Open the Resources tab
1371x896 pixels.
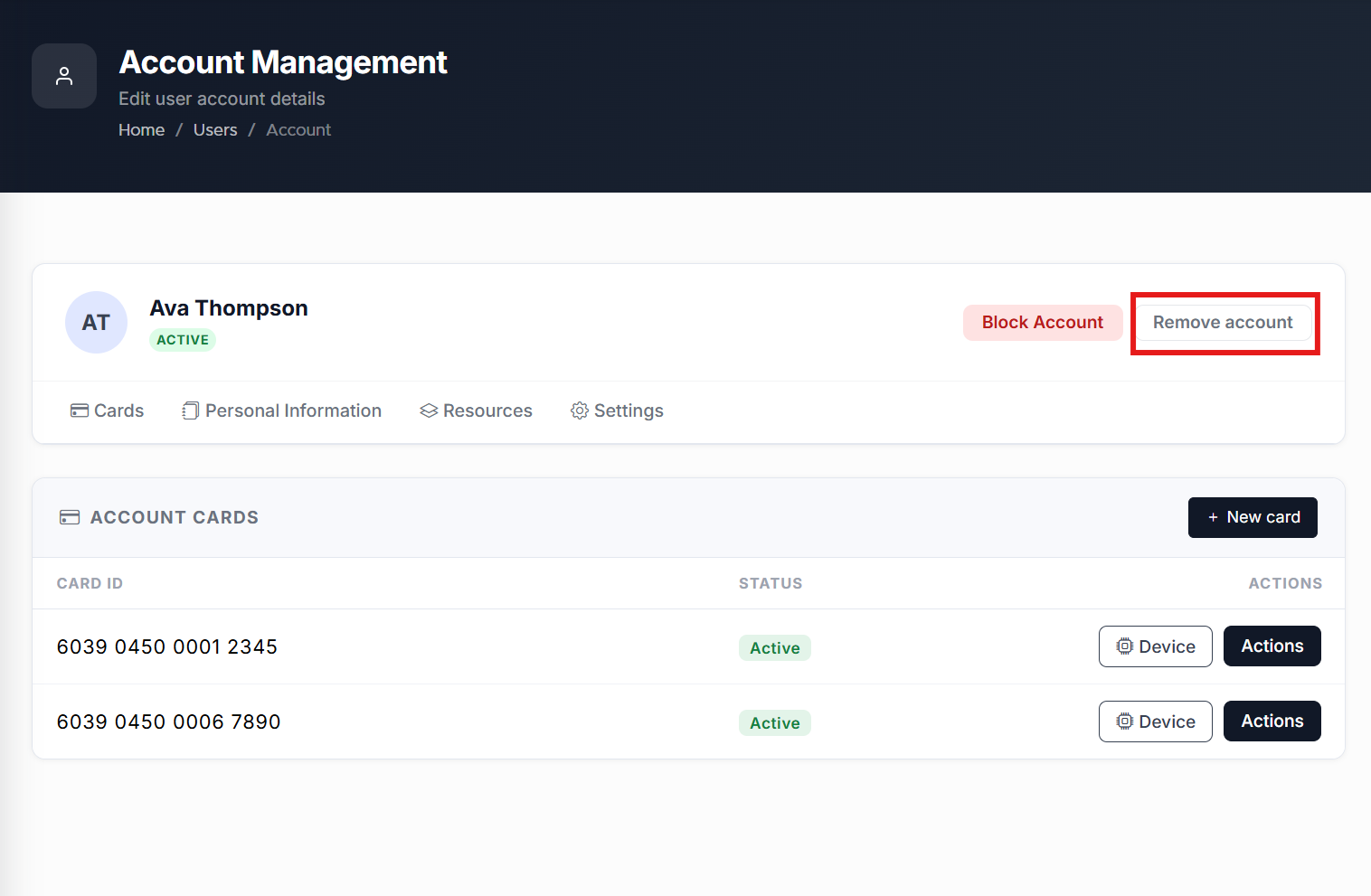[476, 410]
